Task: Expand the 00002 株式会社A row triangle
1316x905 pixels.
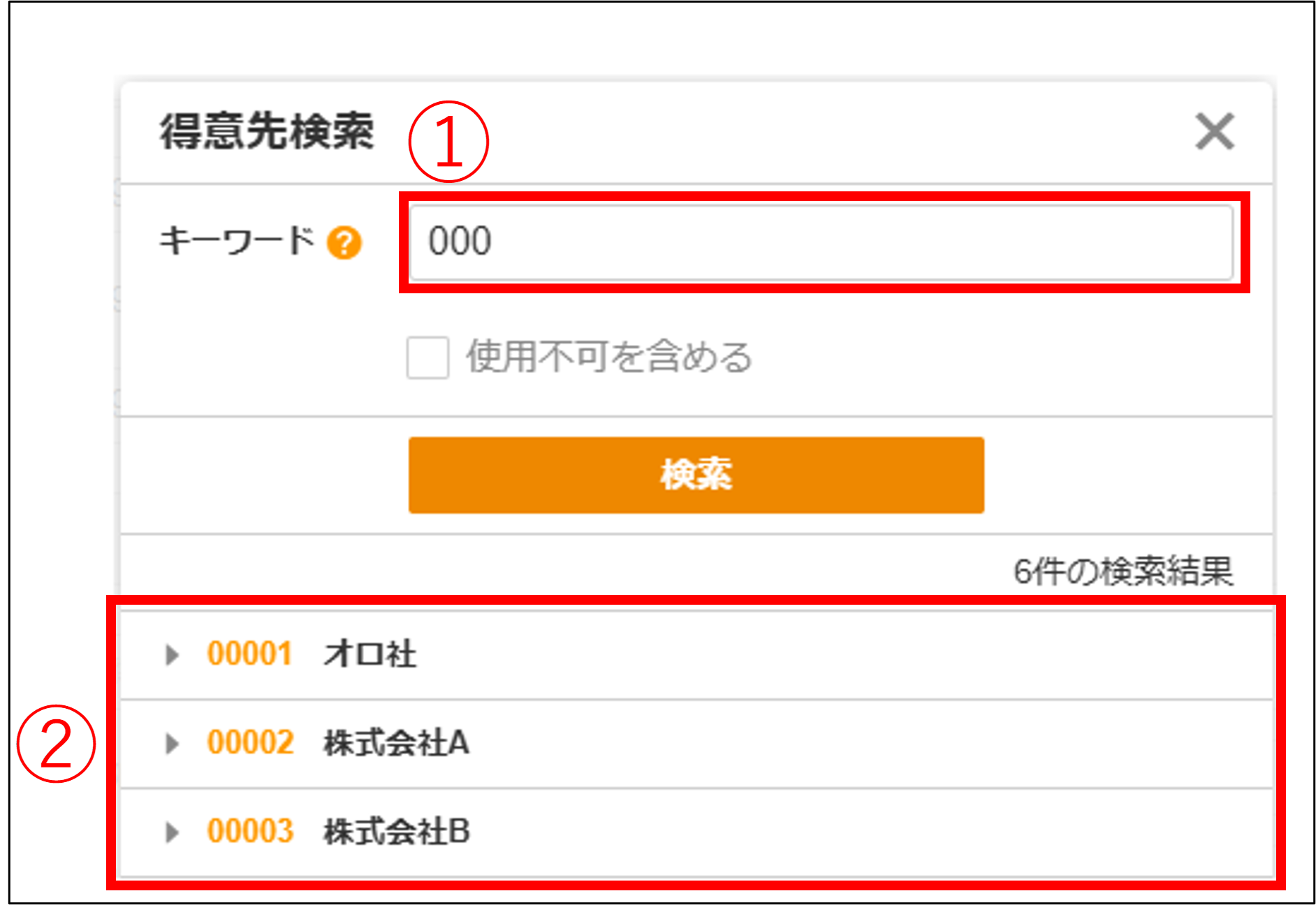Action: 171,744
